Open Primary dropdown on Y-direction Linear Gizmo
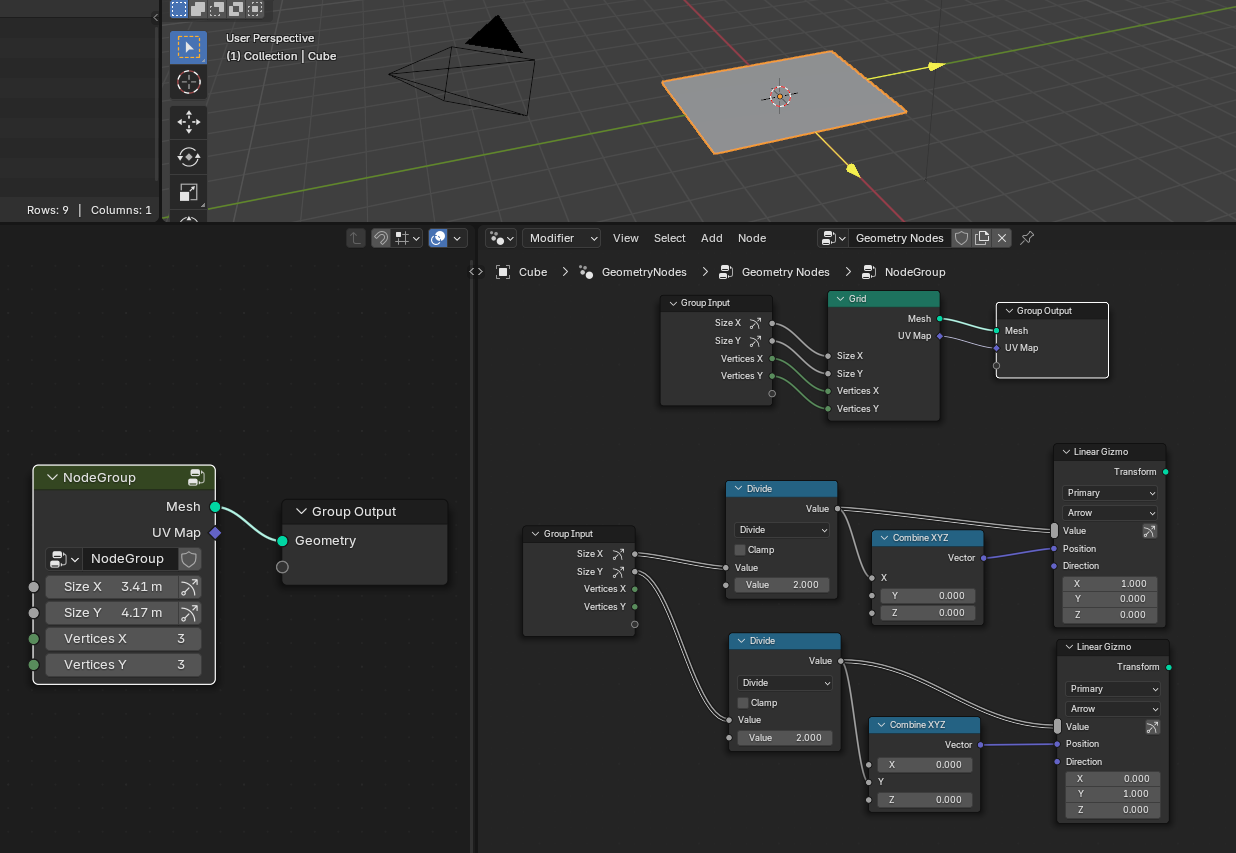 point(1112,689)
